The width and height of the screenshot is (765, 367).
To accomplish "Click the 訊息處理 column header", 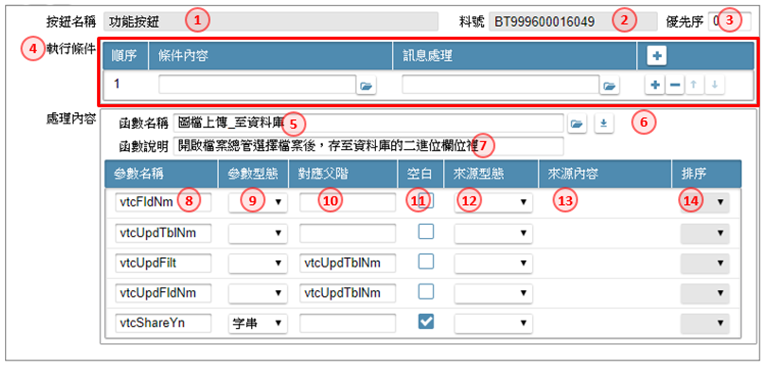I will pyautogui.click(x=515, y=56).
